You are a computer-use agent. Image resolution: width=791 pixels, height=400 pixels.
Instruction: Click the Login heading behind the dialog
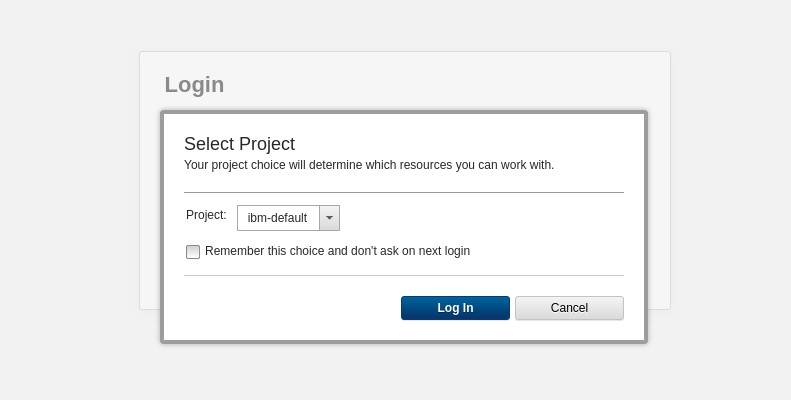194,85
